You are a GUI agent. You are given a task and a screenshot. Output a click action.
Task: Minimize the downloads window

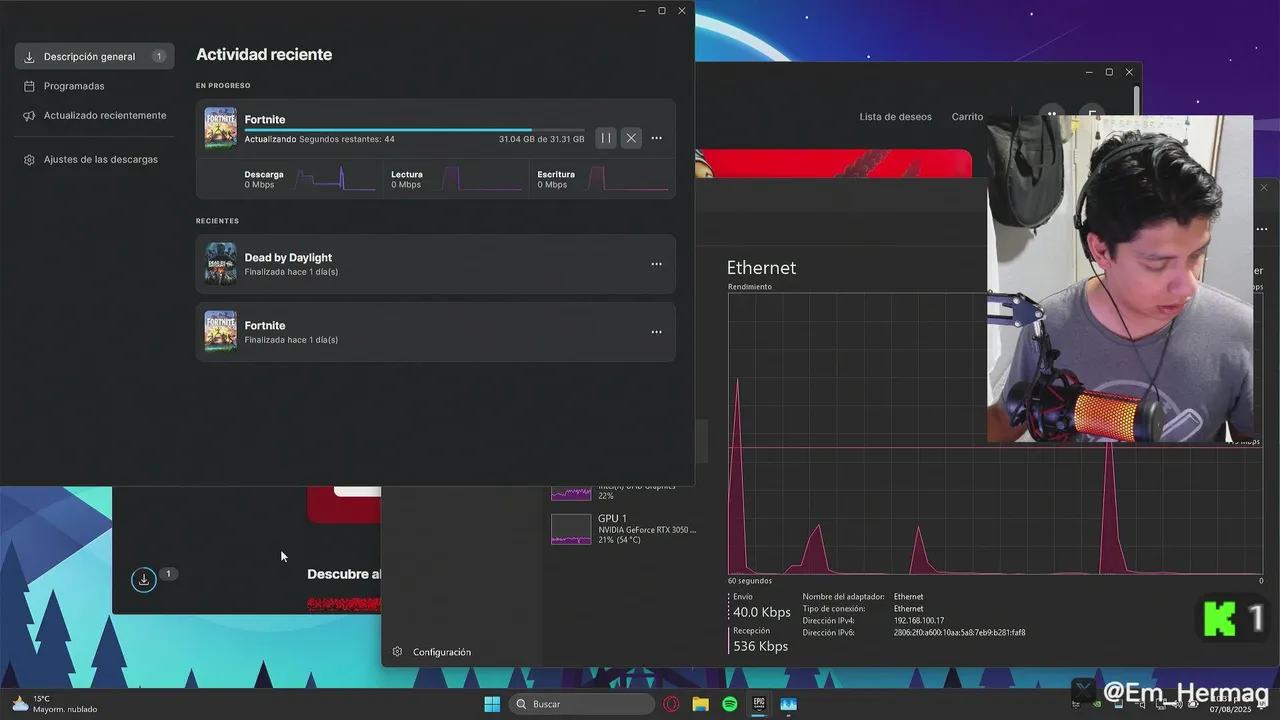pyautogui.click(x=642, y=11)
